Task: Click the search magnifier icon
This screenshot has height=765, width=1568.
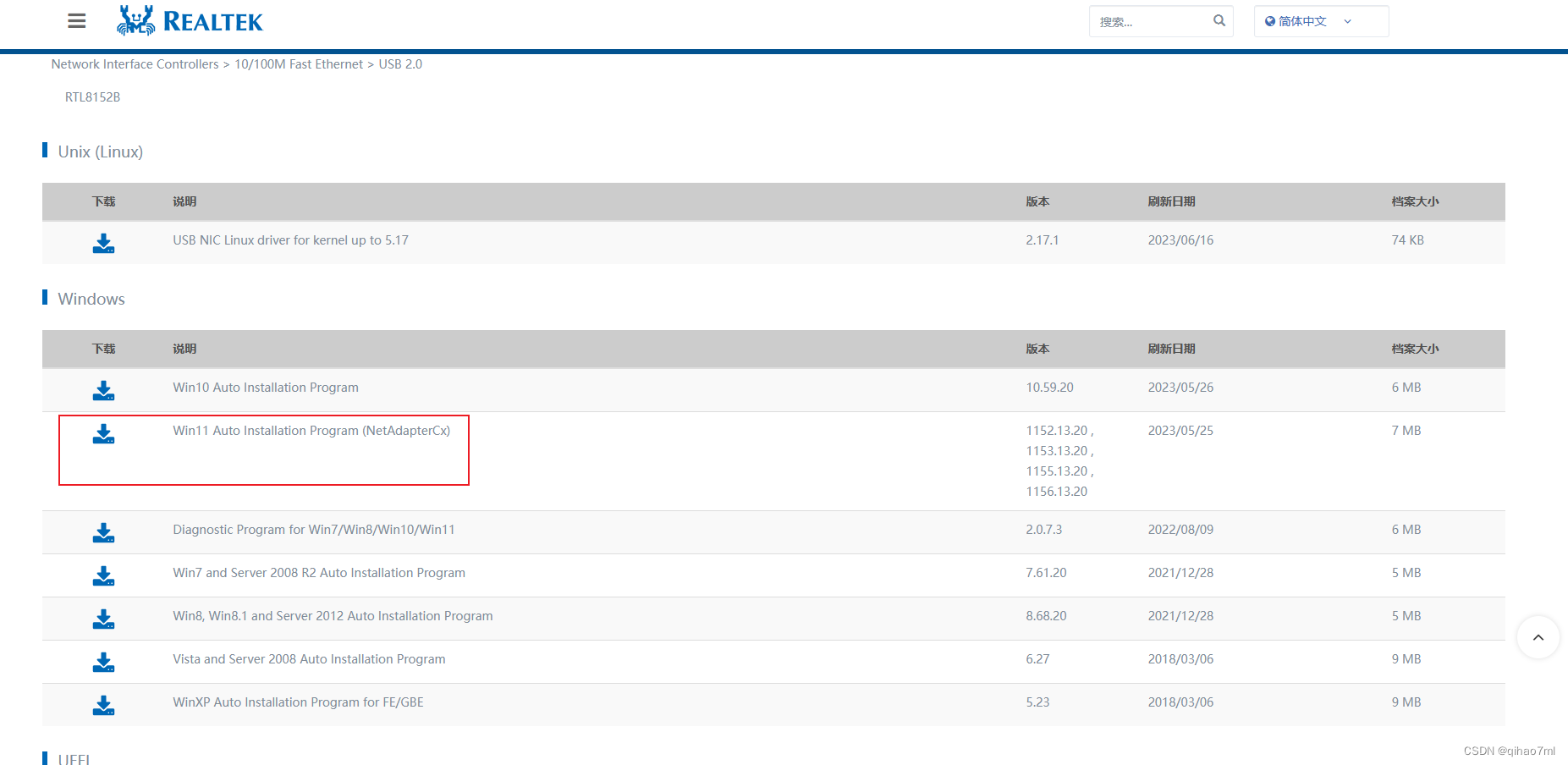Action: pos(1219,21)
